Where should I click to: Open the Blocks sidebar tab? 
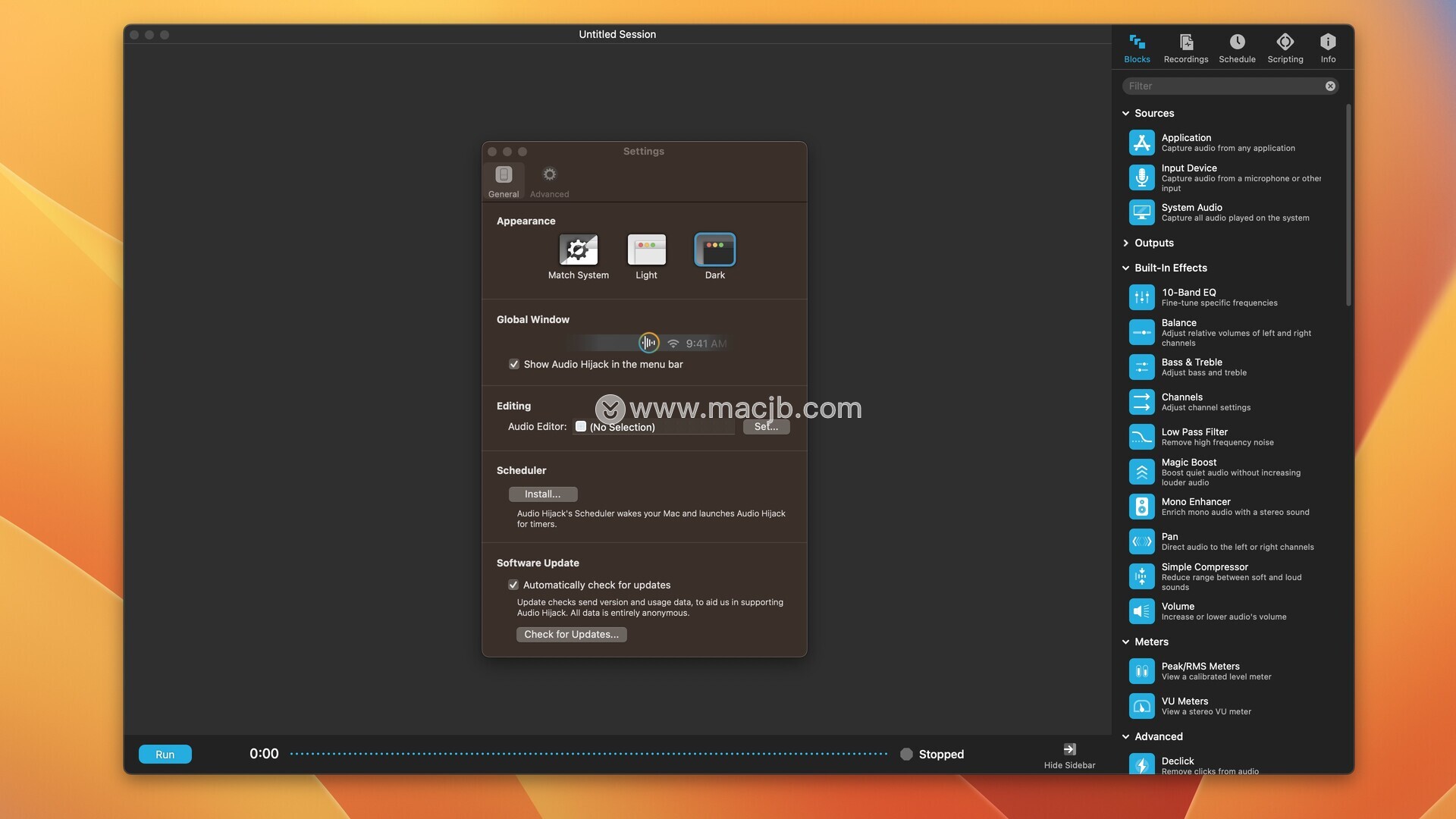coord(1137,49)
